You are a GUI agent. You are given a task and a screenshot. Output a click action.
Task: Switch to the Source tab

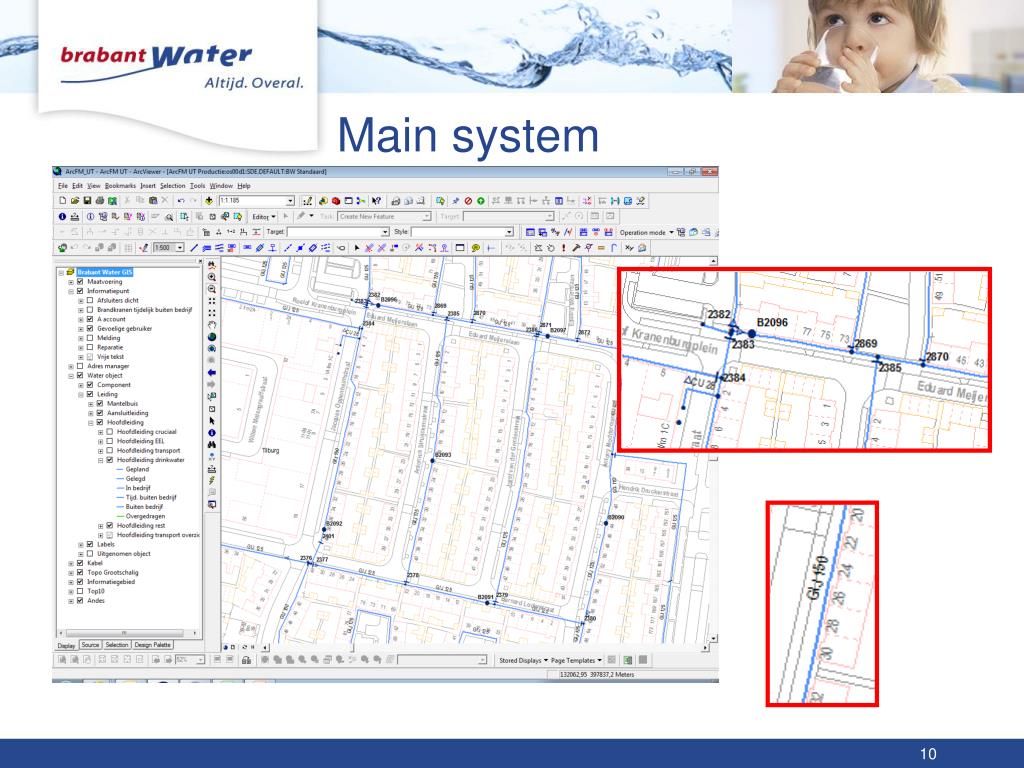90,645
